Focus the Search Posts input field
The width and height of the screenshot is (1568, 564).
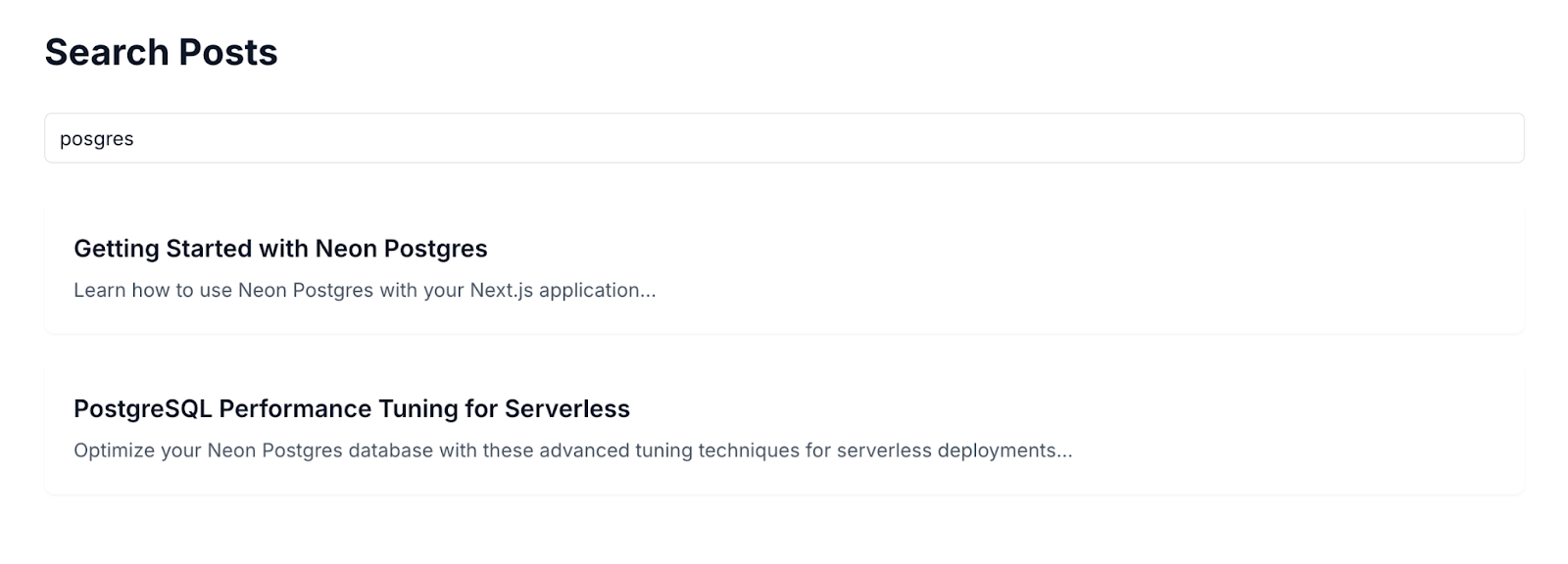784,138
